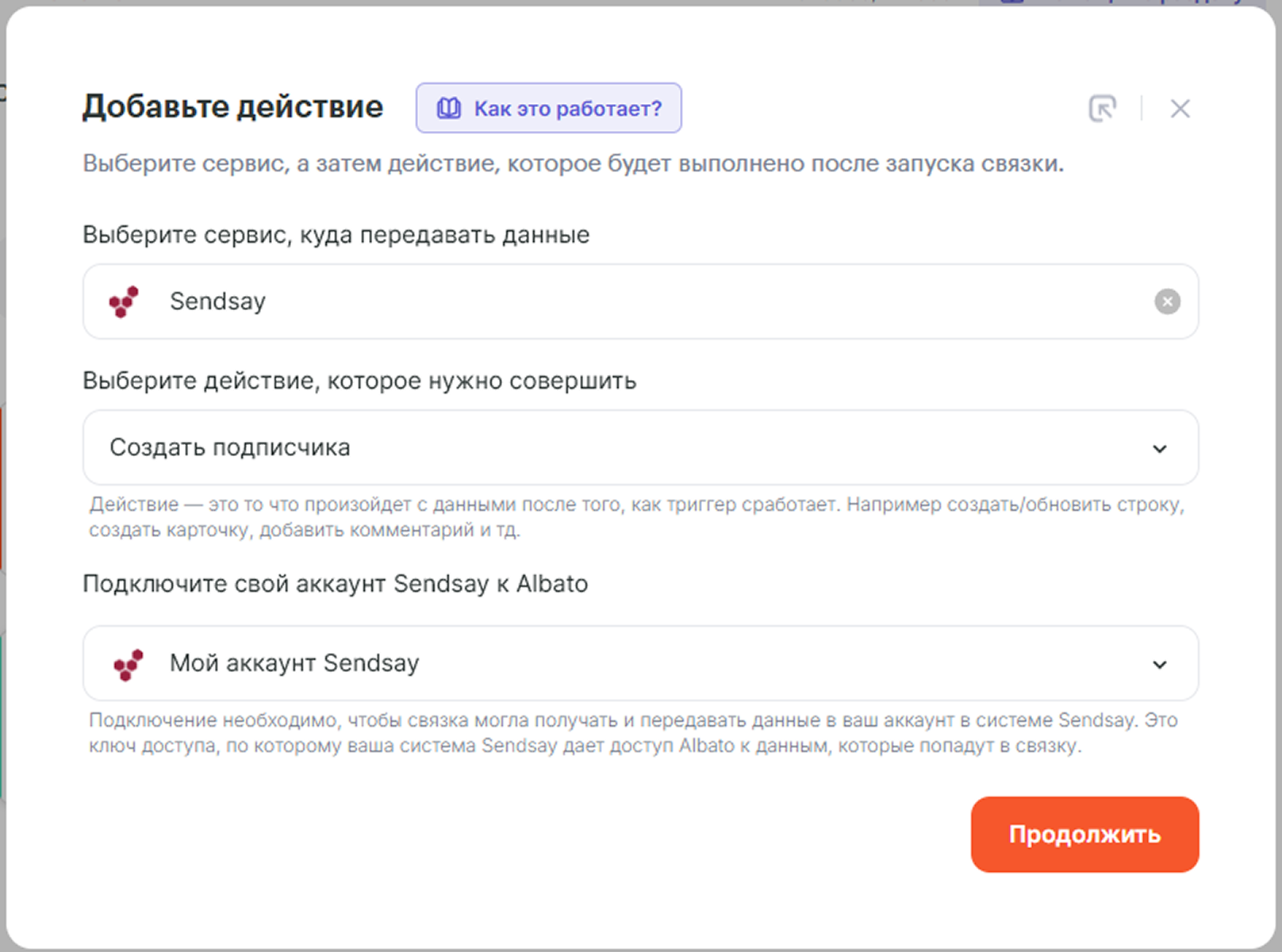Click the book icon in the help button
Screen dimensions: 1282x952
tap(449, 108)
